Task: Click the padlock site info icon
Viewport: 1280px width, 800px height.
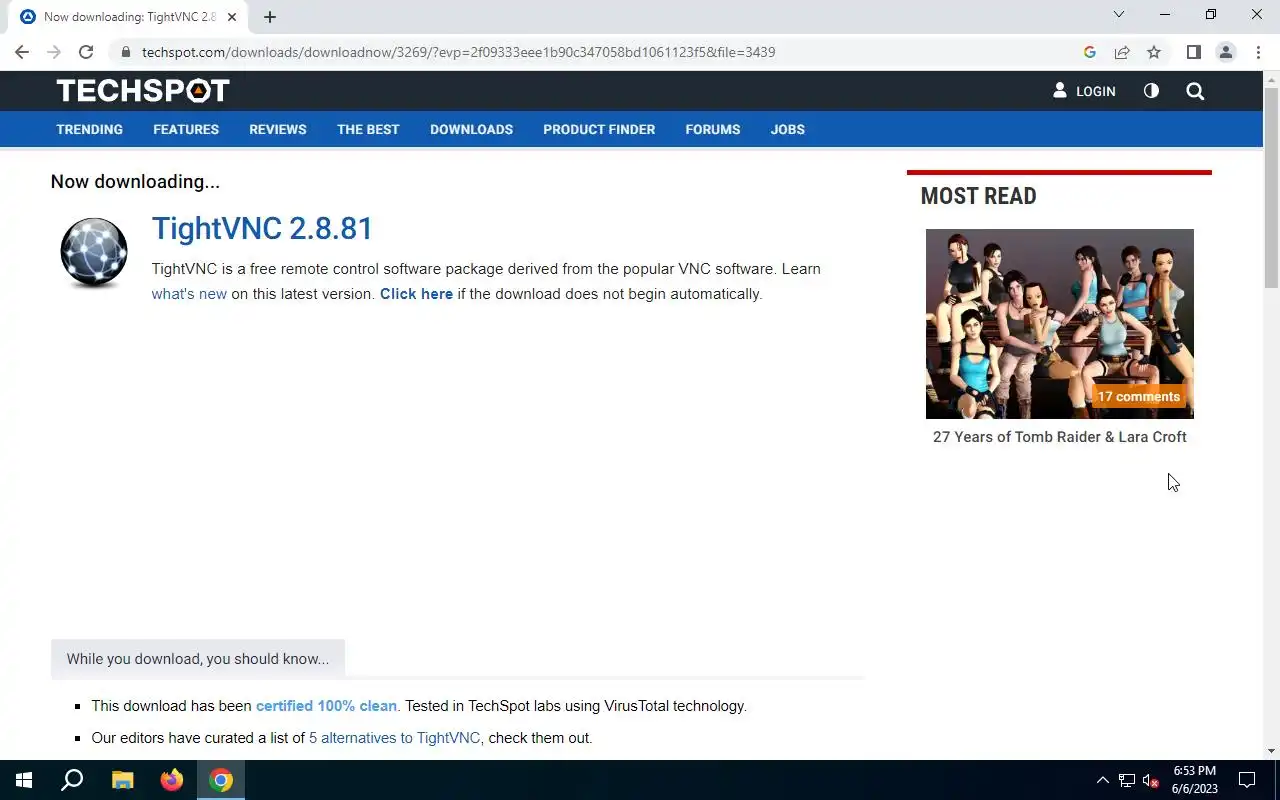Action: (x=125, y=52)
